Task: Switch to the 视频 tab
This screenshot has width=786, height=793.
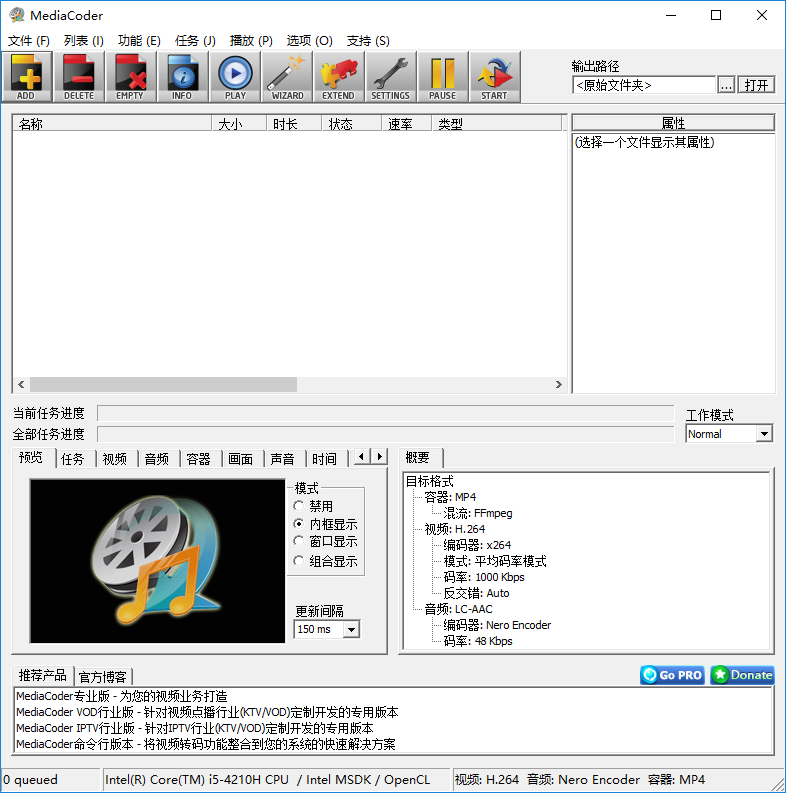Action: [x=115, y=459]
